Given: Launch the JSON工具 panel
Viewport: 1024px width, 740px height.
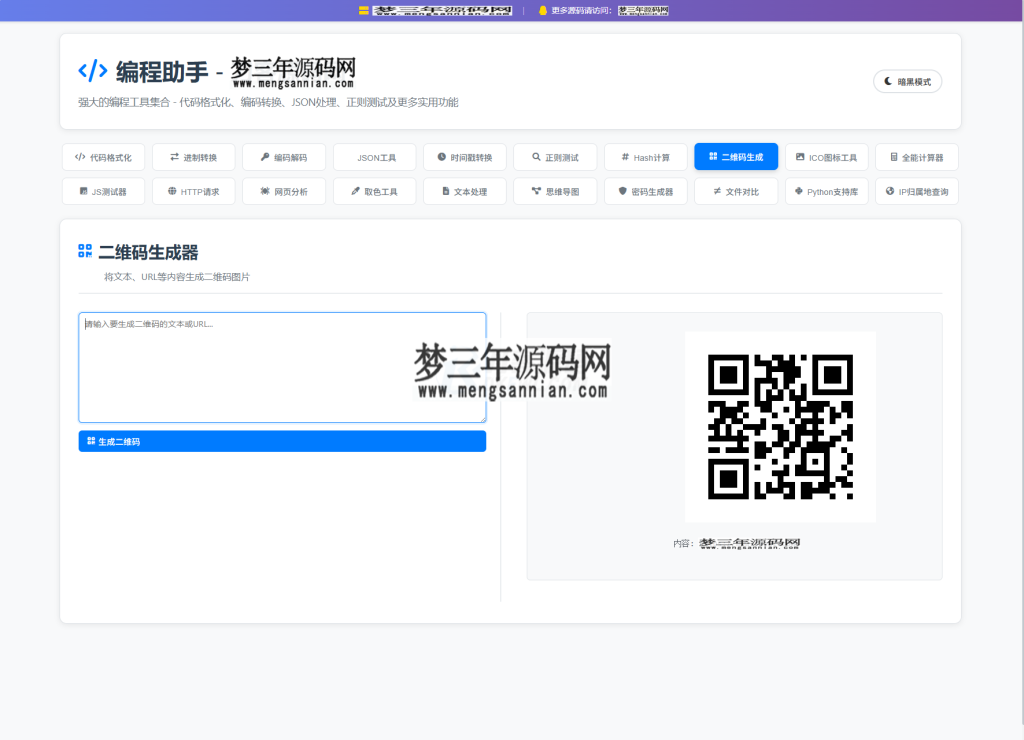Looking at the screenshot, I should [374, 156].
